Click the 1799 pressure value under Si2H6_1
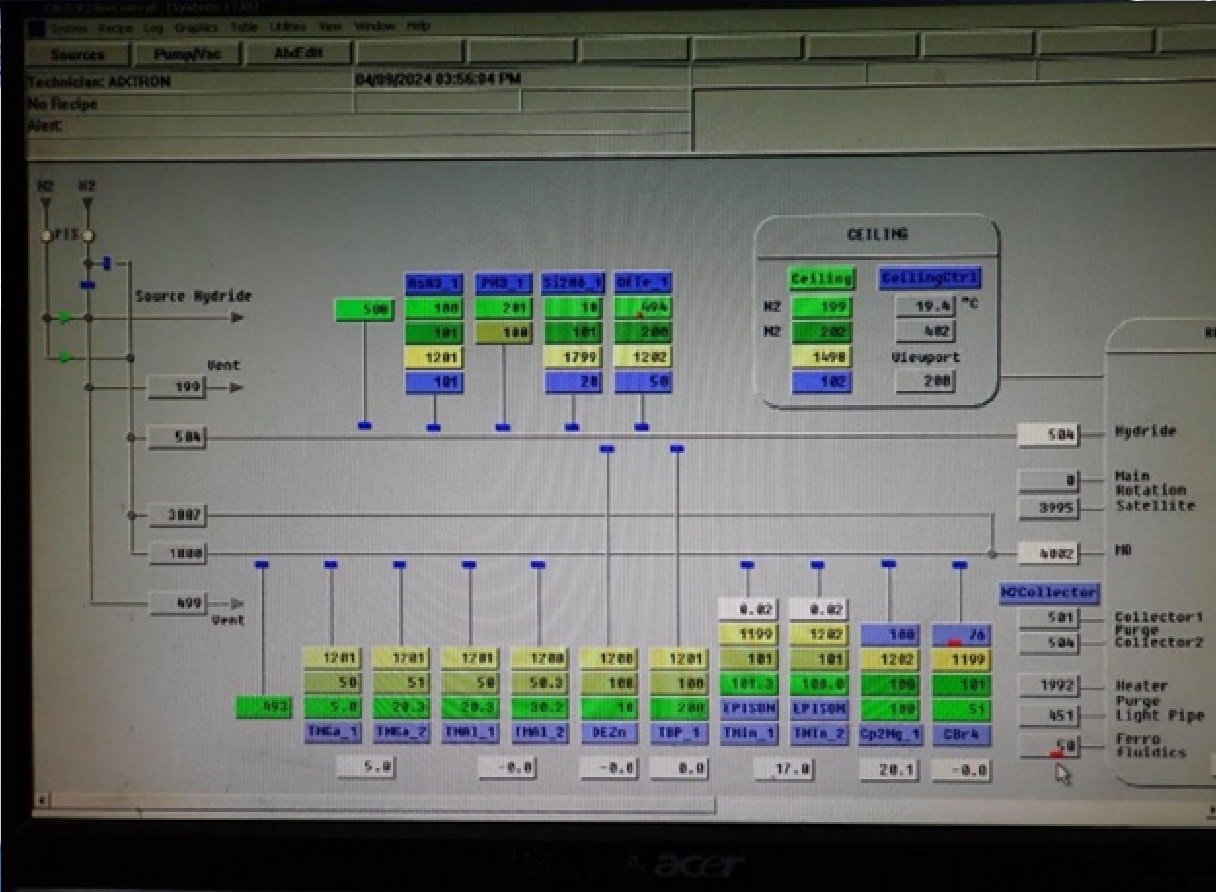 (573, 357)
